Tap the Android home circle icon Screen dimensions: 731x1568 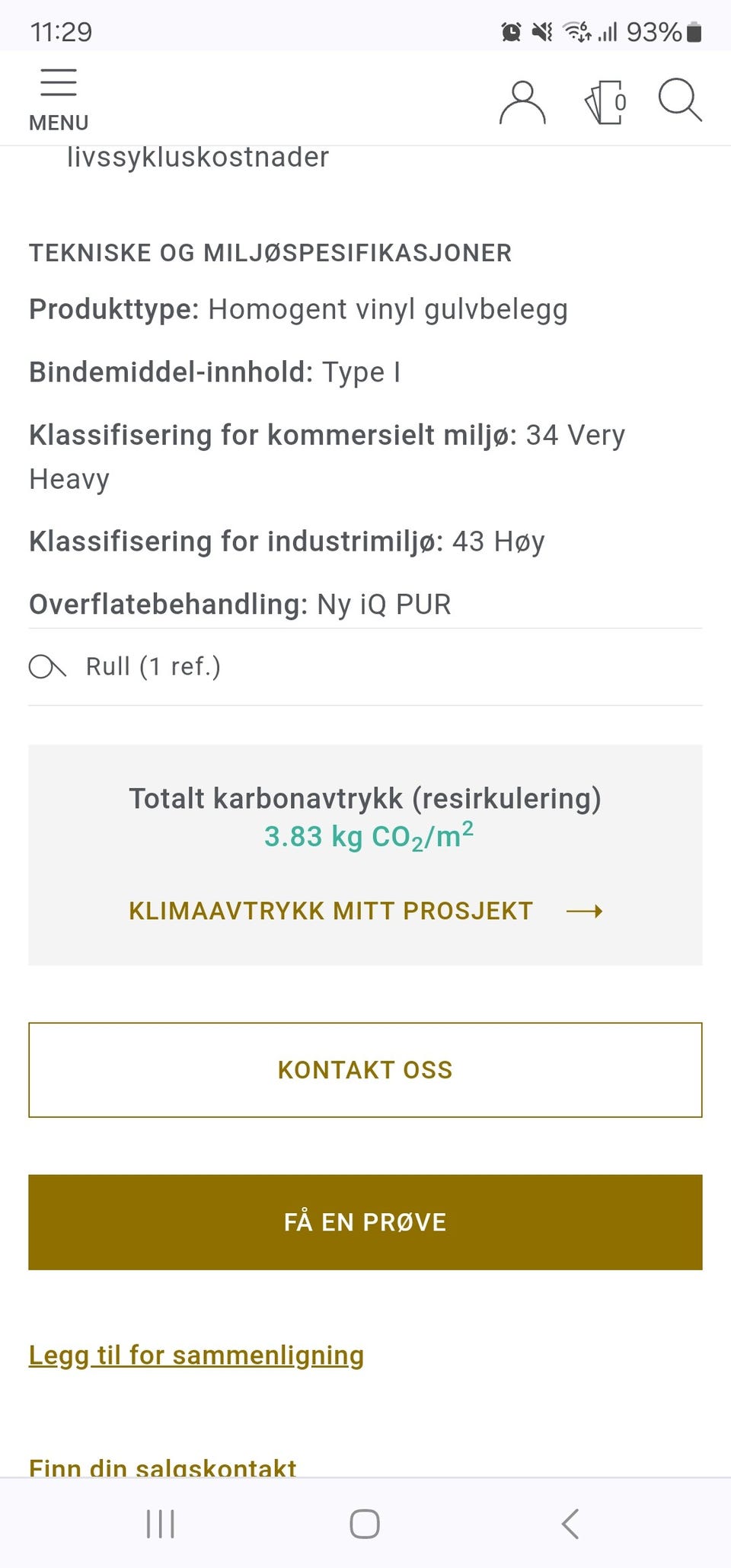click(x=365, y=1524)
